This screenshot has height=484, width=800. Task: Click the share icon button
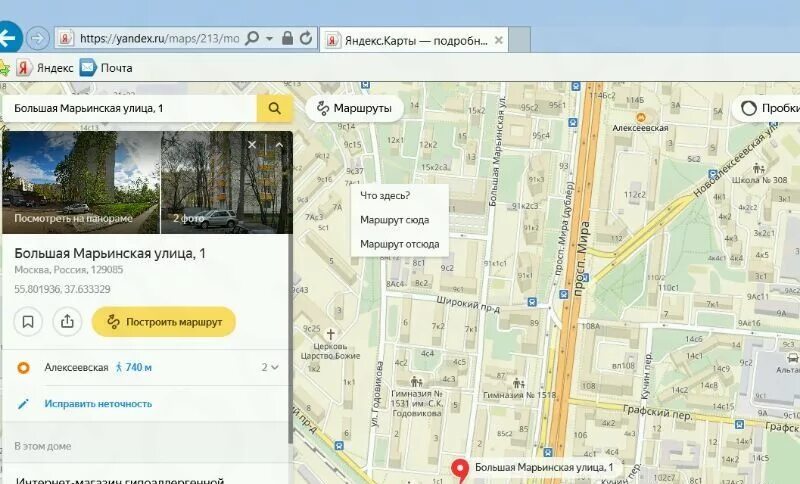click(67, 322)
